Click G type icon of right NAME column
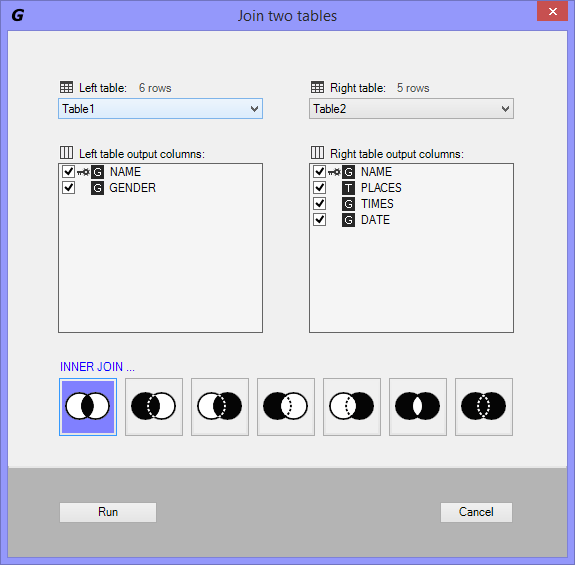The width and height of the screenshot is (575, 565). (x=348, y=172)
